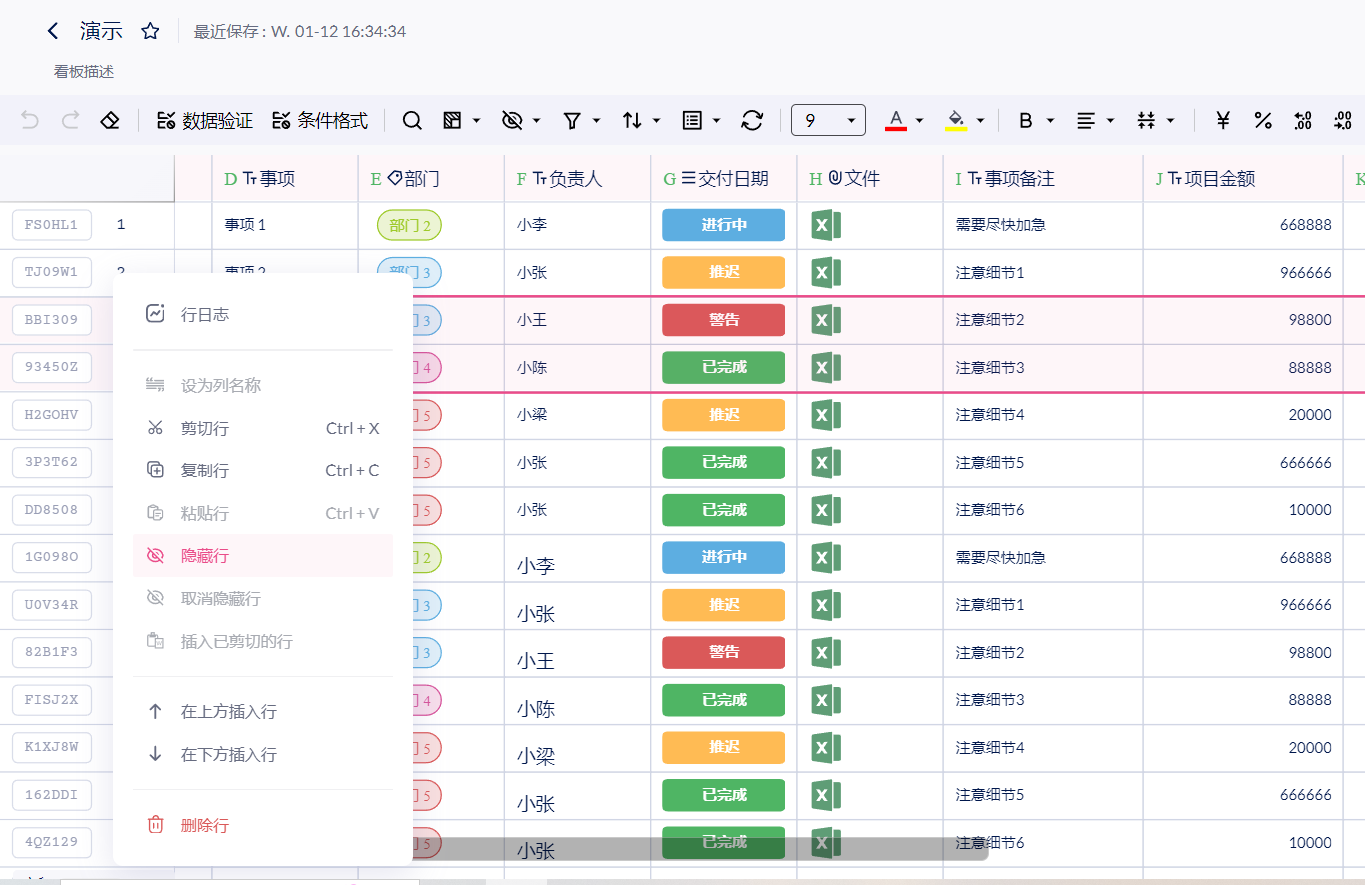Viewport: 1365px width, 885px height.
Task: Click the refresh sync icon
Action: click(x=752, y=120)
